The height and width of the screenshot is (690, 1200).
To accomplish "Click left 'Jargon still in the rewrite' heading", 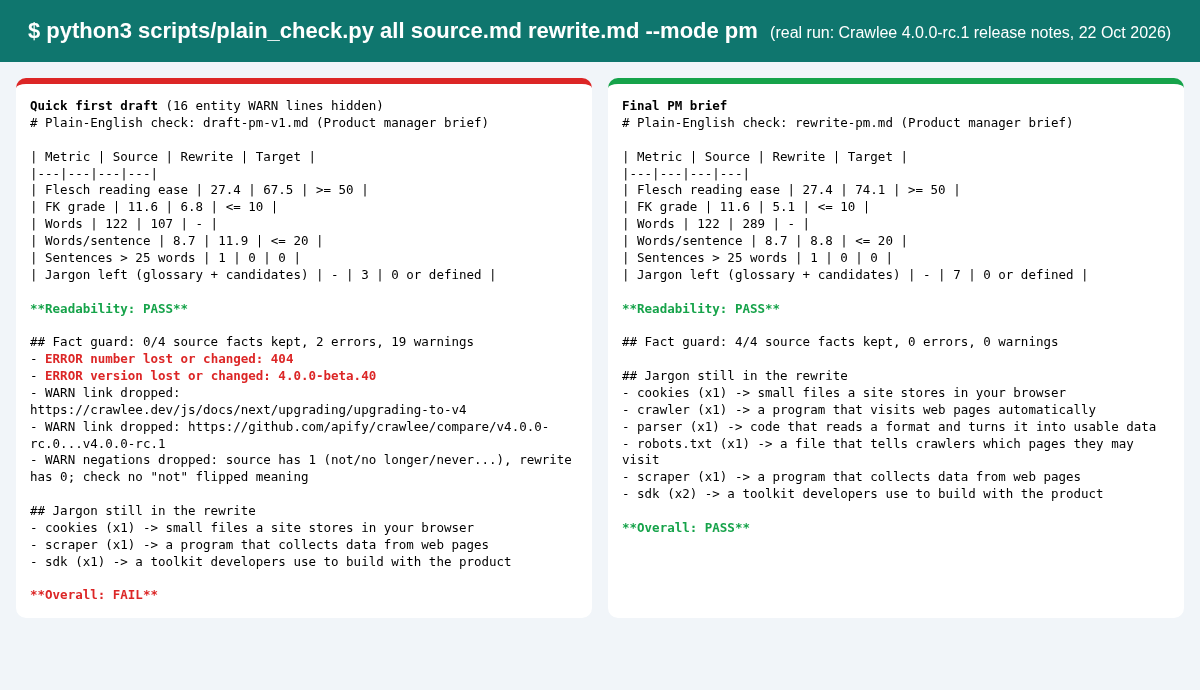I will [143, 511].
